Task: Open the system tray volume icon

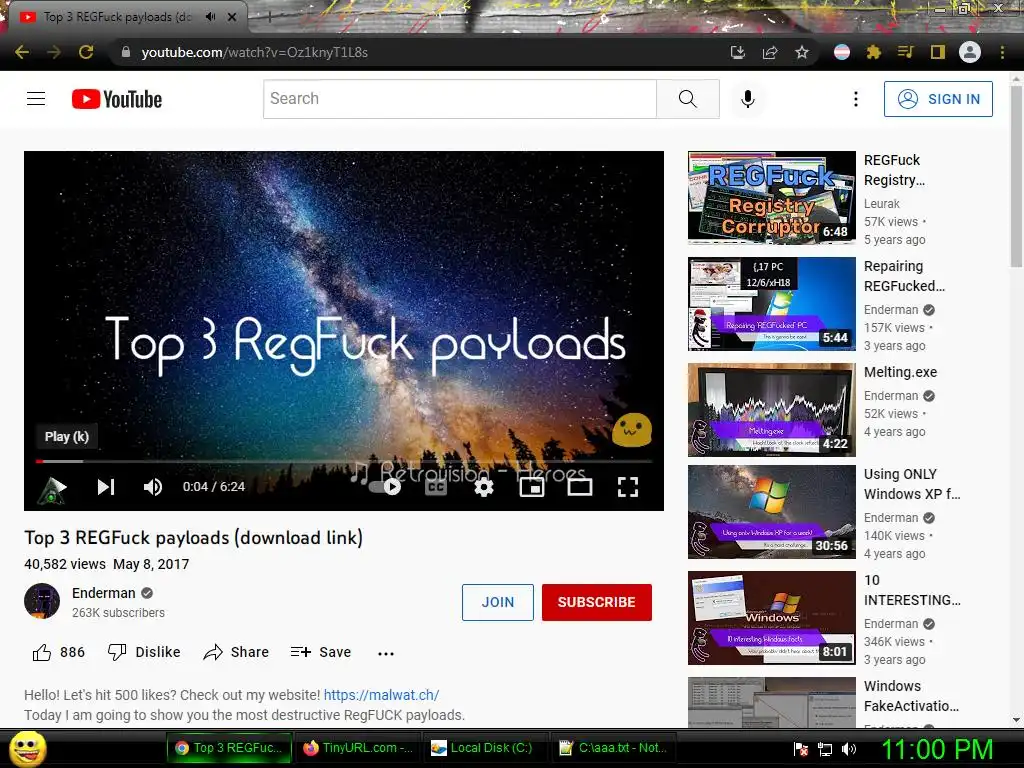Action: 849,749
